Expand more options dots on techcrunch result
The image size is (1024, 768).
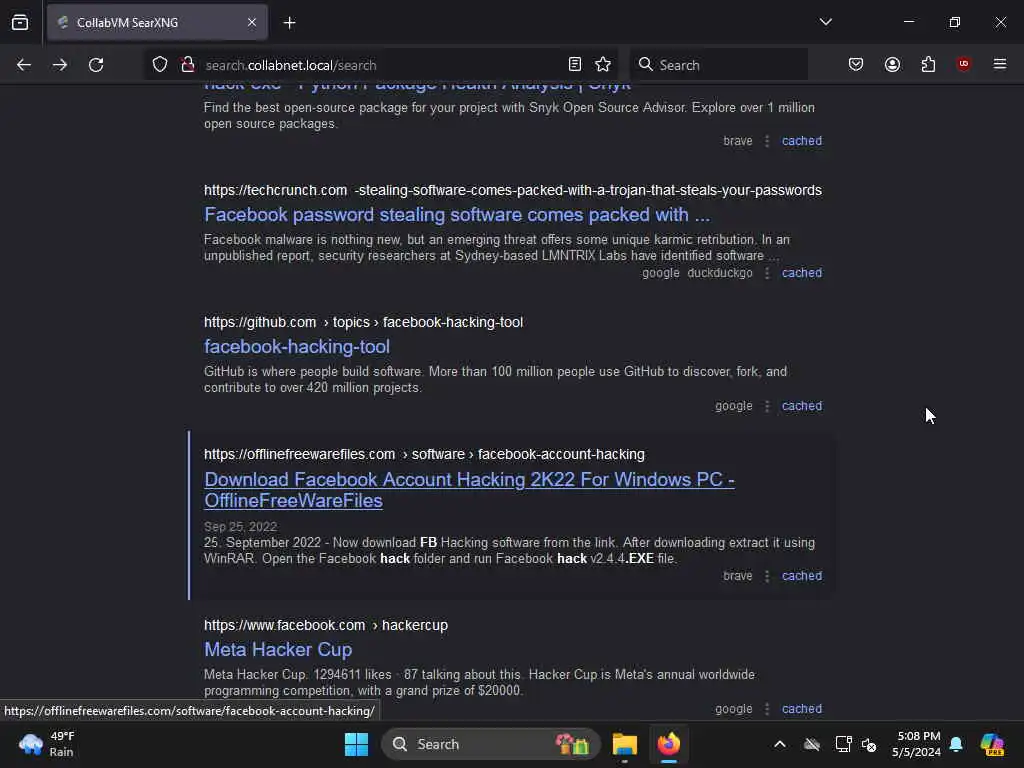pyautogui.click(x=767, y=272)
